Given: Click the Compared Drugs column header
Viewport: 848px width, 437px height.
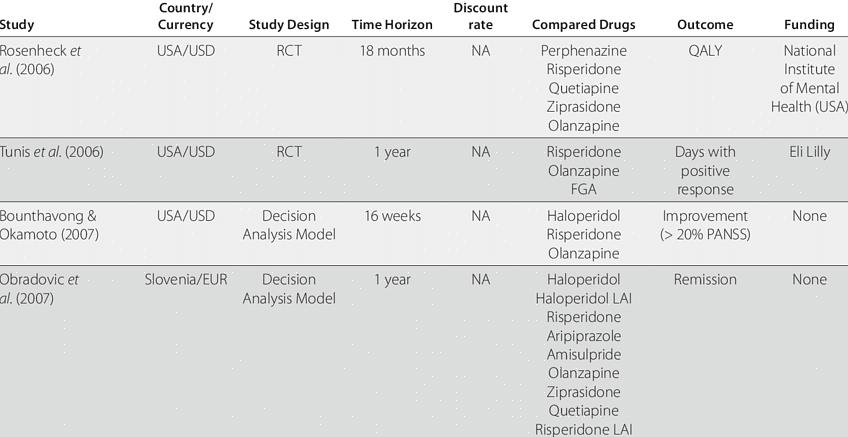Looking at the screenshot, I should 583,25.
